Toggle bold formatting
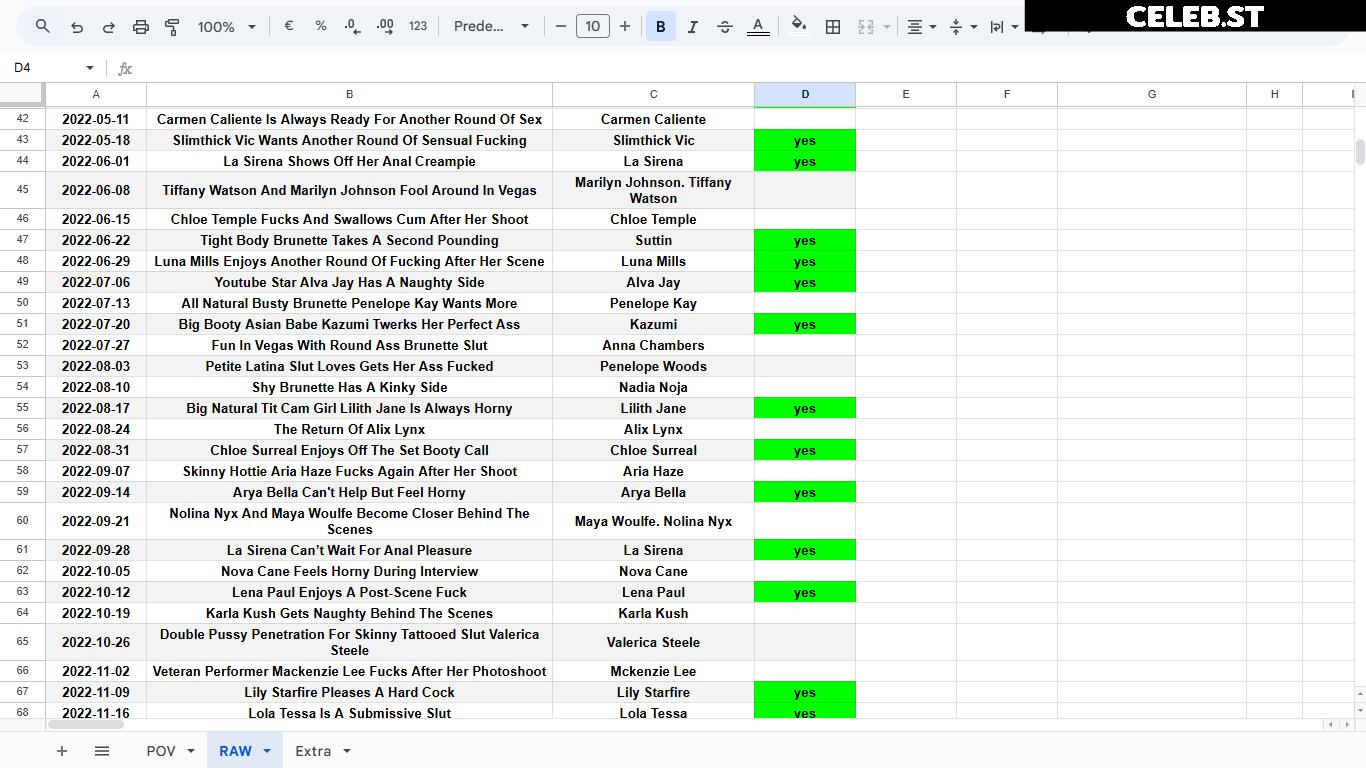 click(660, 26)
